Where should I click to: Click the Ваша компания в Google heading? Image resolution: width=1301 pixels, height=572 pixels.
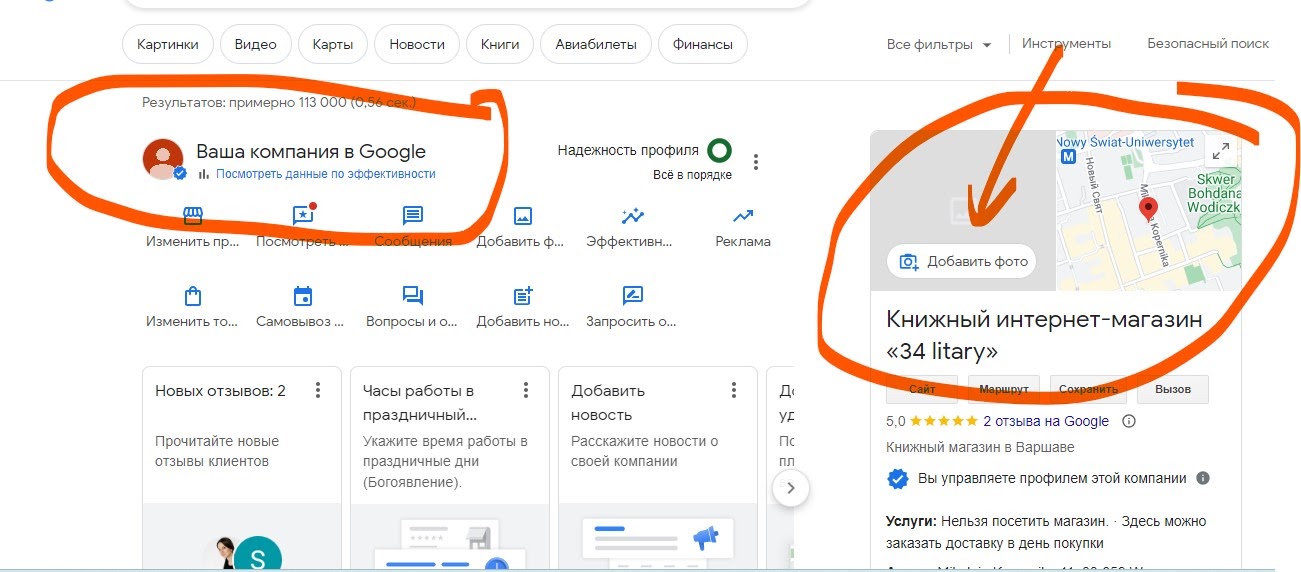click(x=311, y=152)
